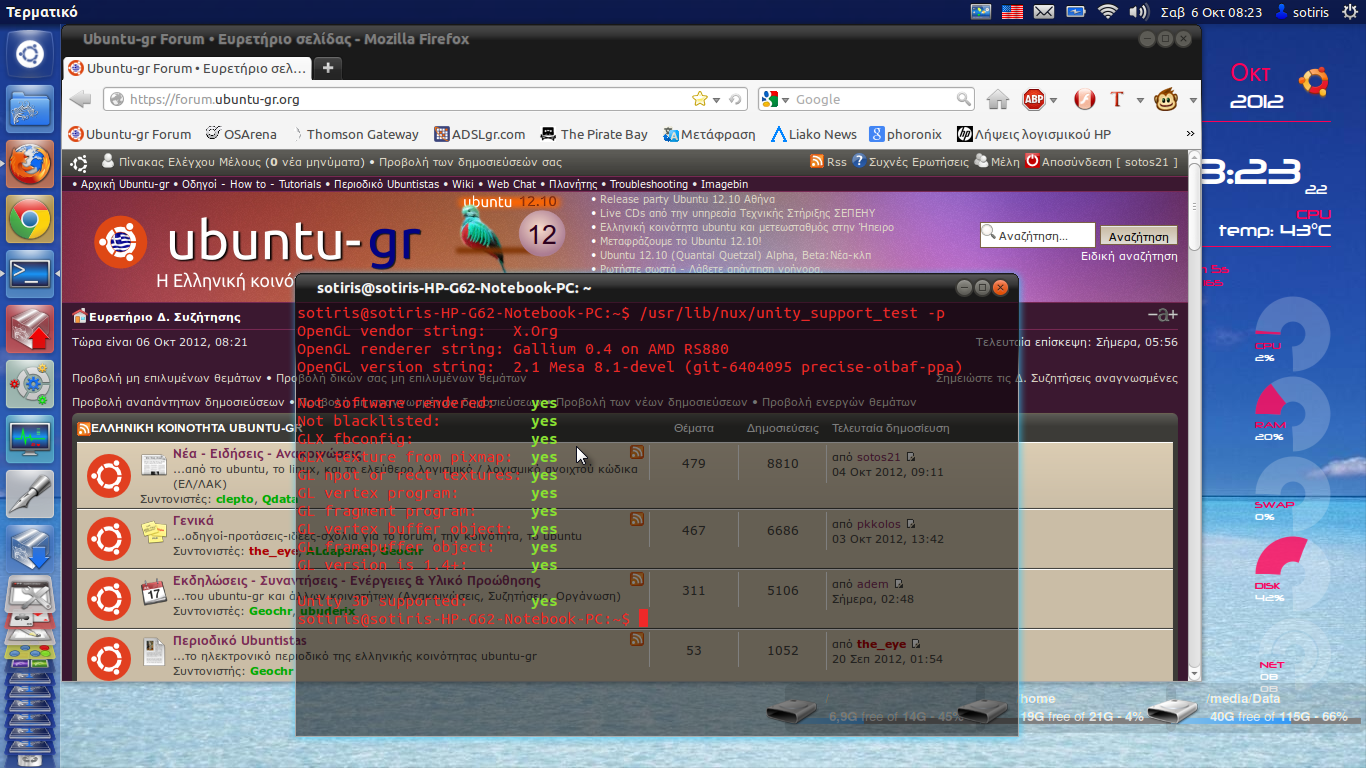Viewport: 1366px width, 768px height.
Task: Open the gear settings launcher icon
Action: (29, 384)
